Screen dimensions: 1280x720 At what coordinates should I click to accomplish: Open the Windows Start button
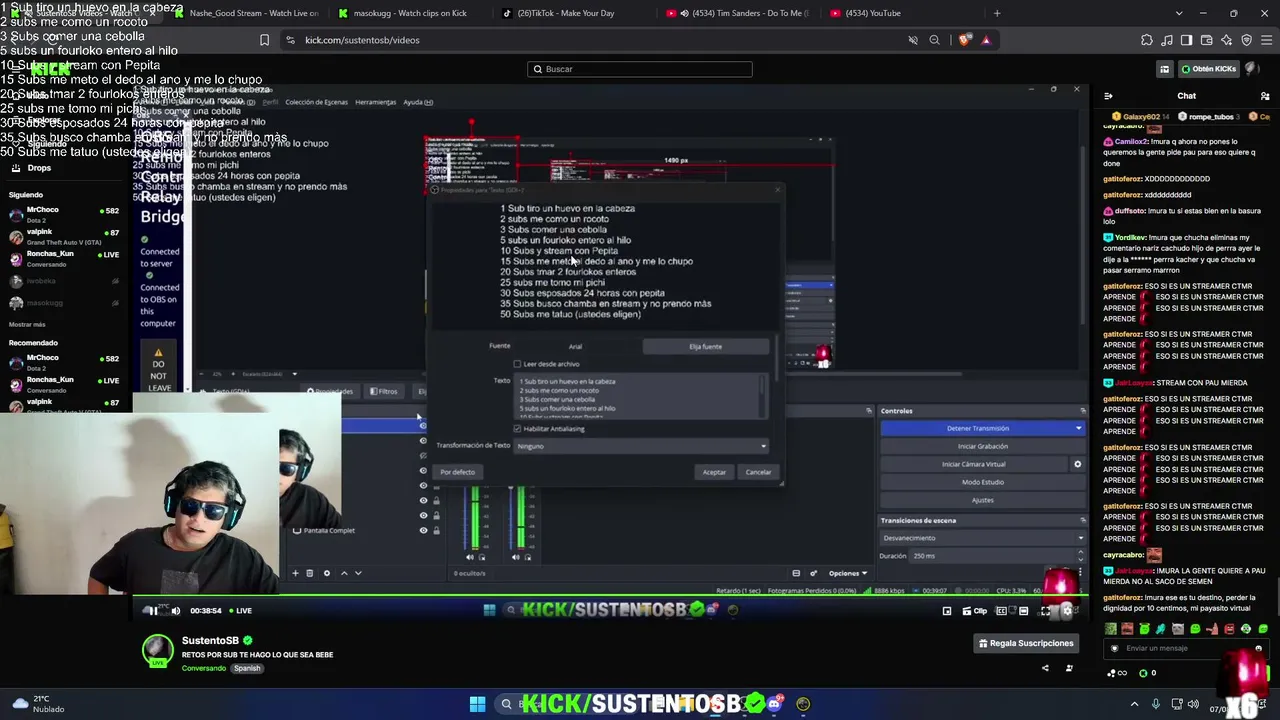click(x=477, y=704)
